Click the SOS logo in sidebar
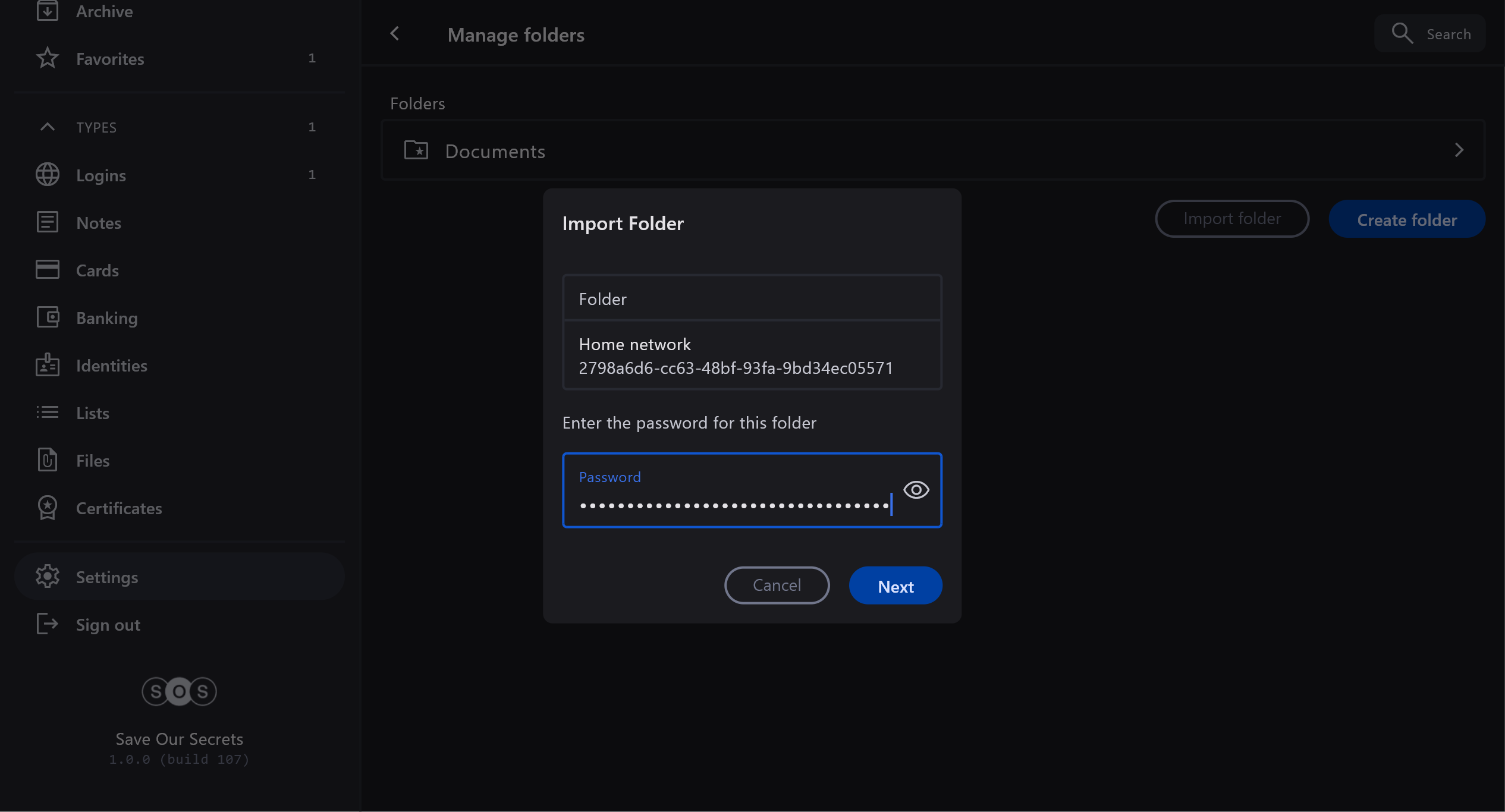 coord(179,691)
